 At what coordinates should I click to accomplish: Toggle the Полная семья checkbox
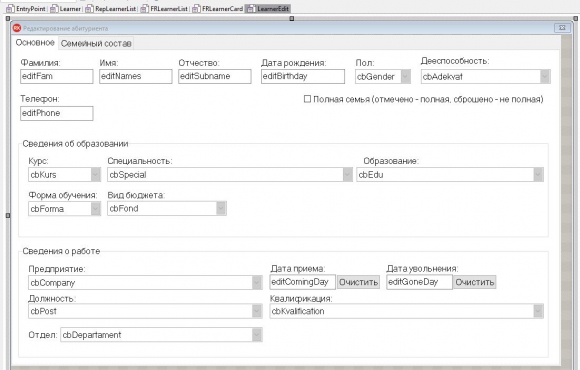(x=307, y=99)
